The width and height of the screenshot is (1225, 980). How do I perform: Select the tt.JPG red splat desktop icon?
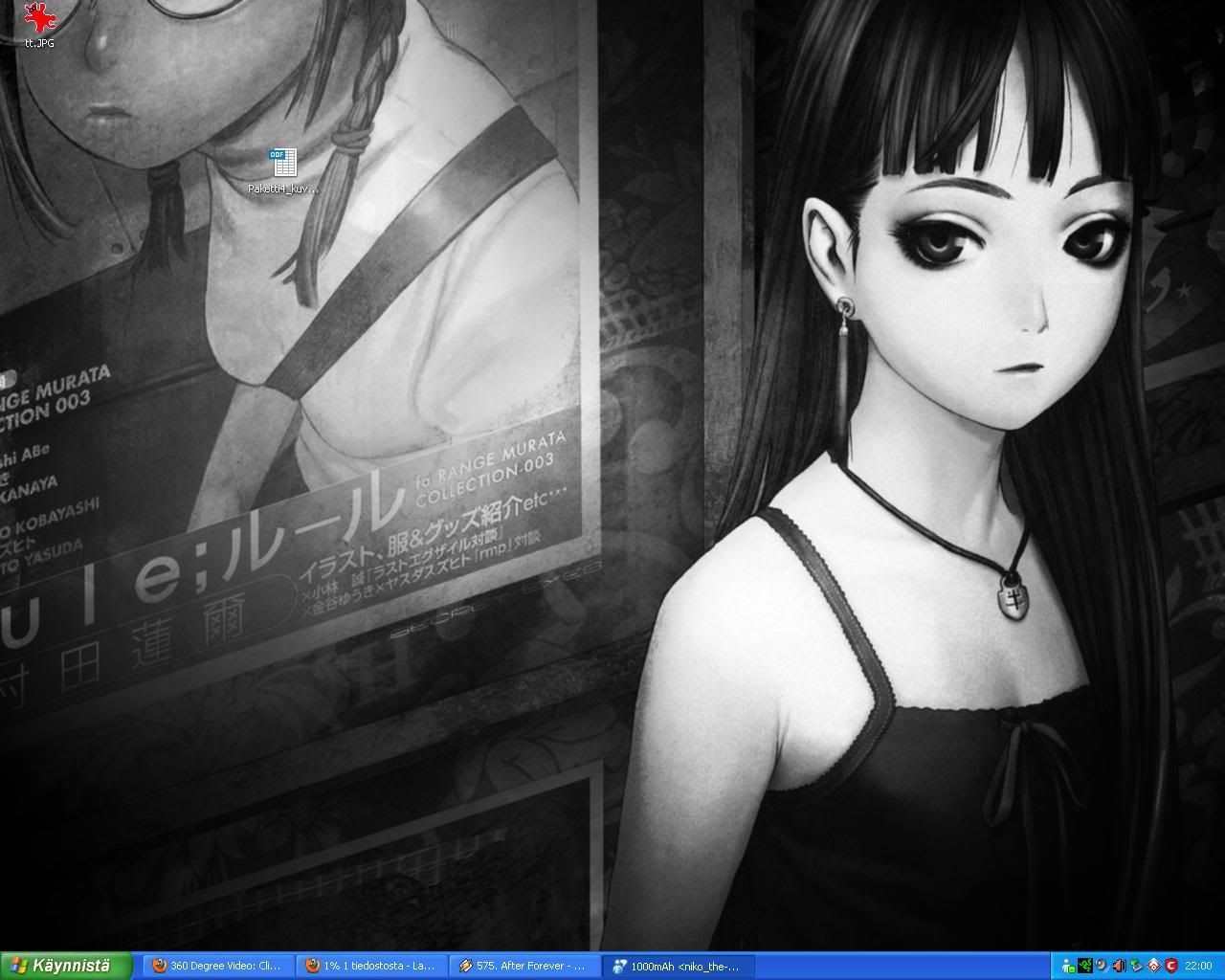39,17
